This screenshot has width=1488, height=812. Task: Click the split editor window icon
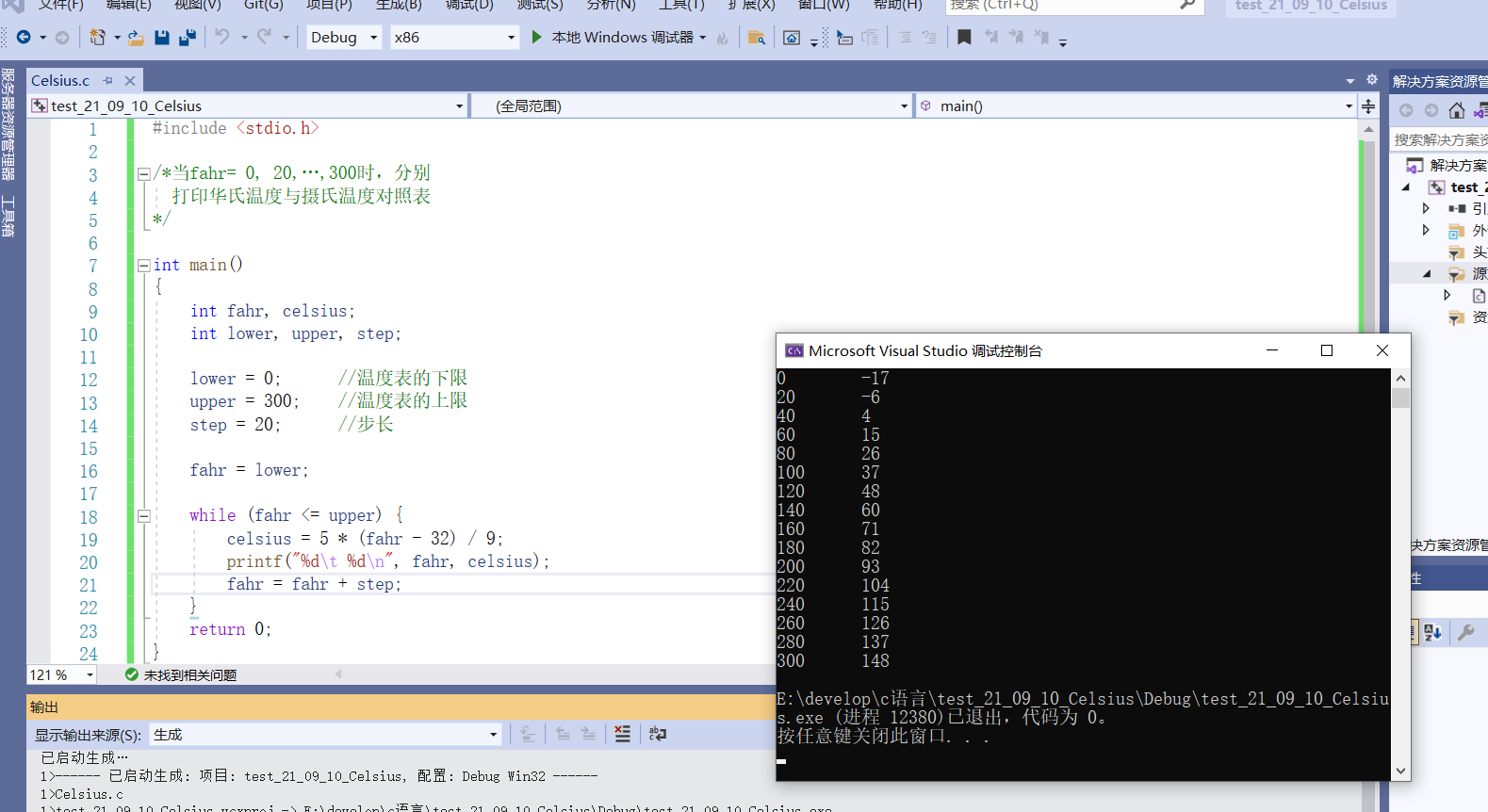tap(1368, 106)
